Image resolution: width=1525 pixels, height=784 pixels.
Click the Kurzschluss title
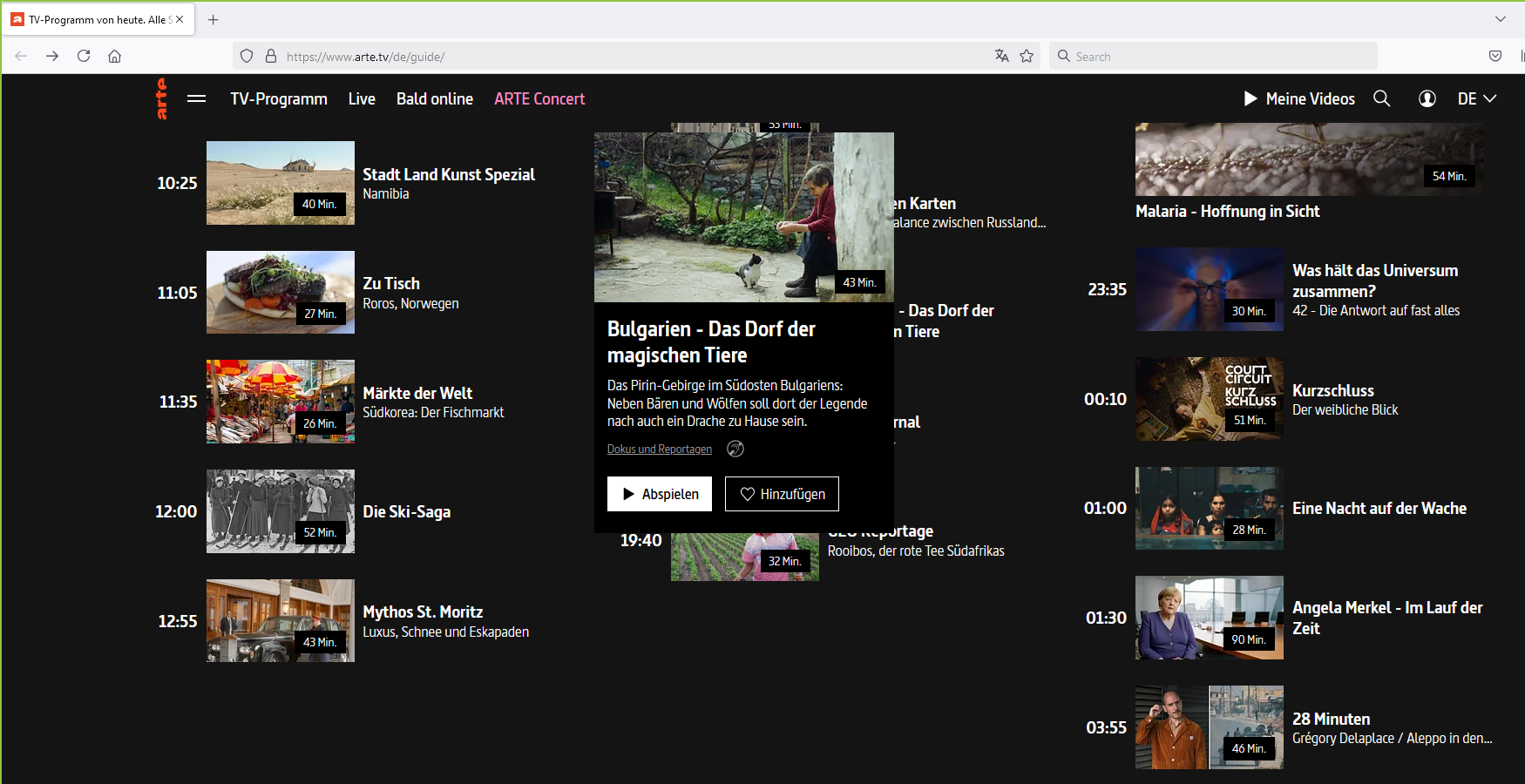point(1333,390)
